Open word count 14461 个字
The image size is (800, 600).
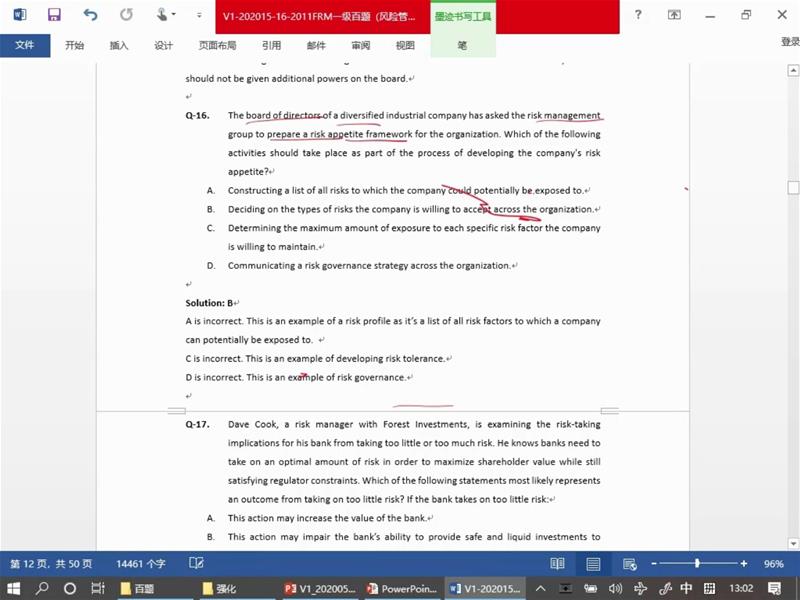click(x=141, y=564)
